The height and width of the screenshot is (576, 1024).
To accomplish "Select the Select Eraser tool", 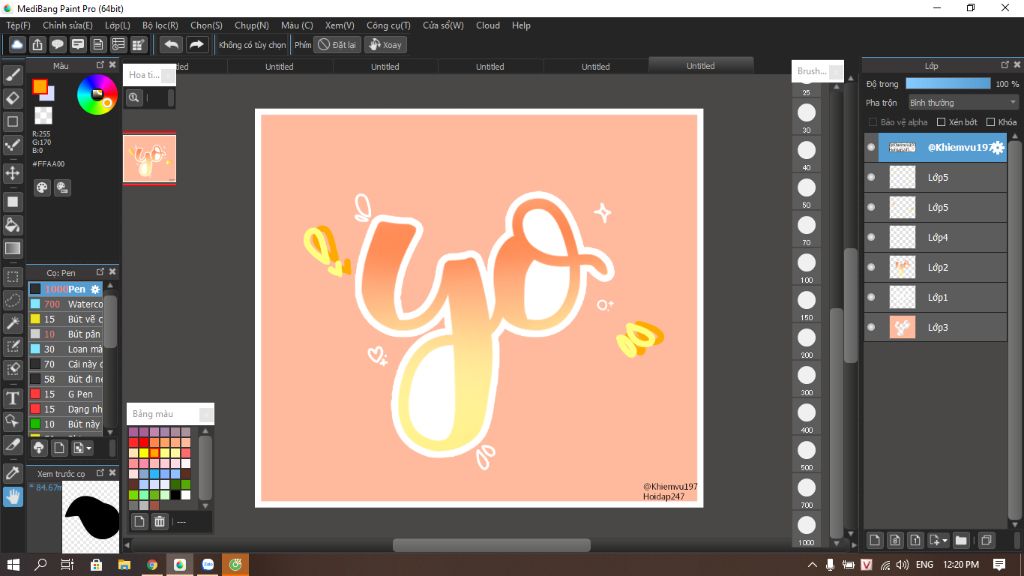I will 12,369.
